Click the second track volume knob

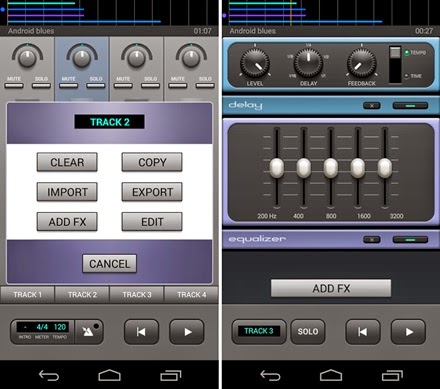[x=82, y=58]
